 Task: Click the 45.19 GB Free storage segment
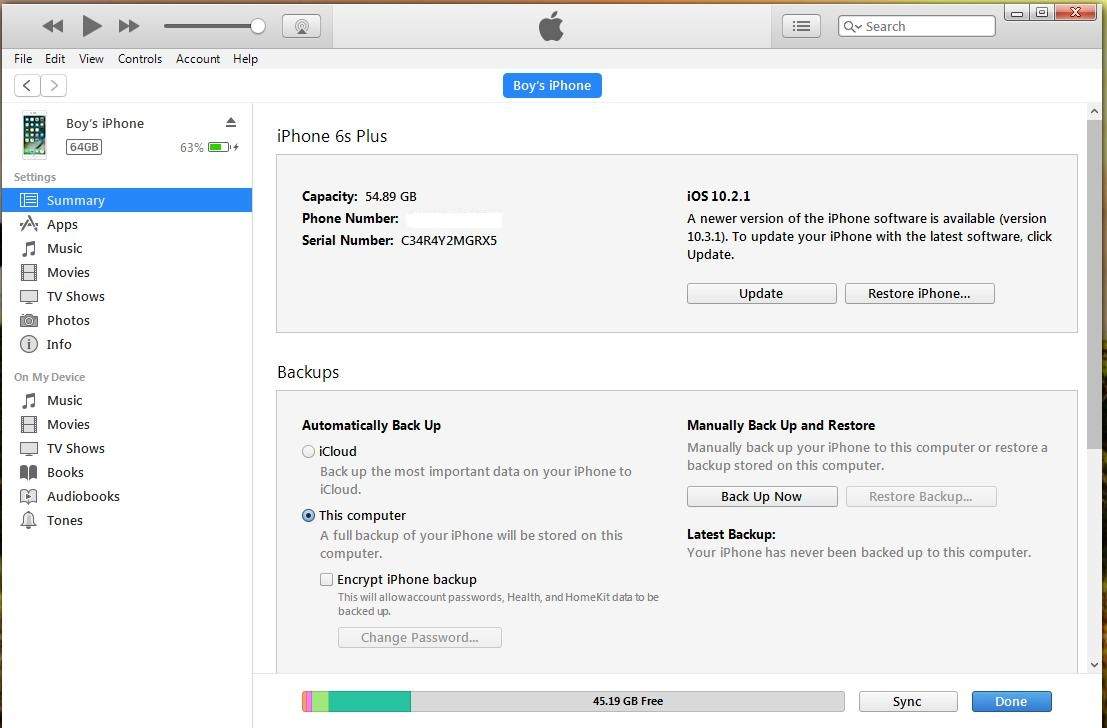click(628, 701)
